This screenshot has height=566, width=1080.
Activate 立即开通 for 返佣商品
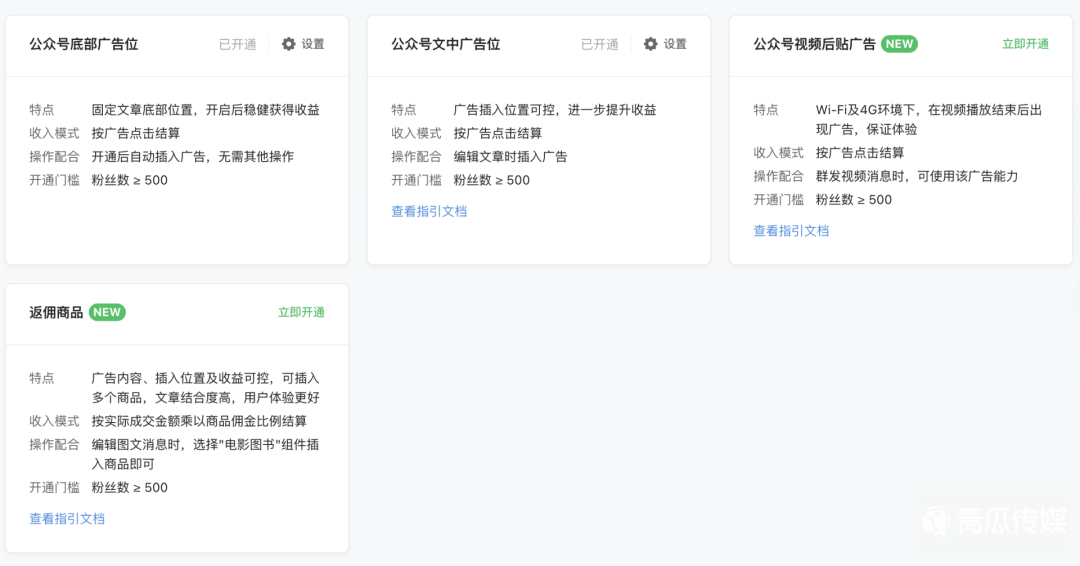[301, 313]
